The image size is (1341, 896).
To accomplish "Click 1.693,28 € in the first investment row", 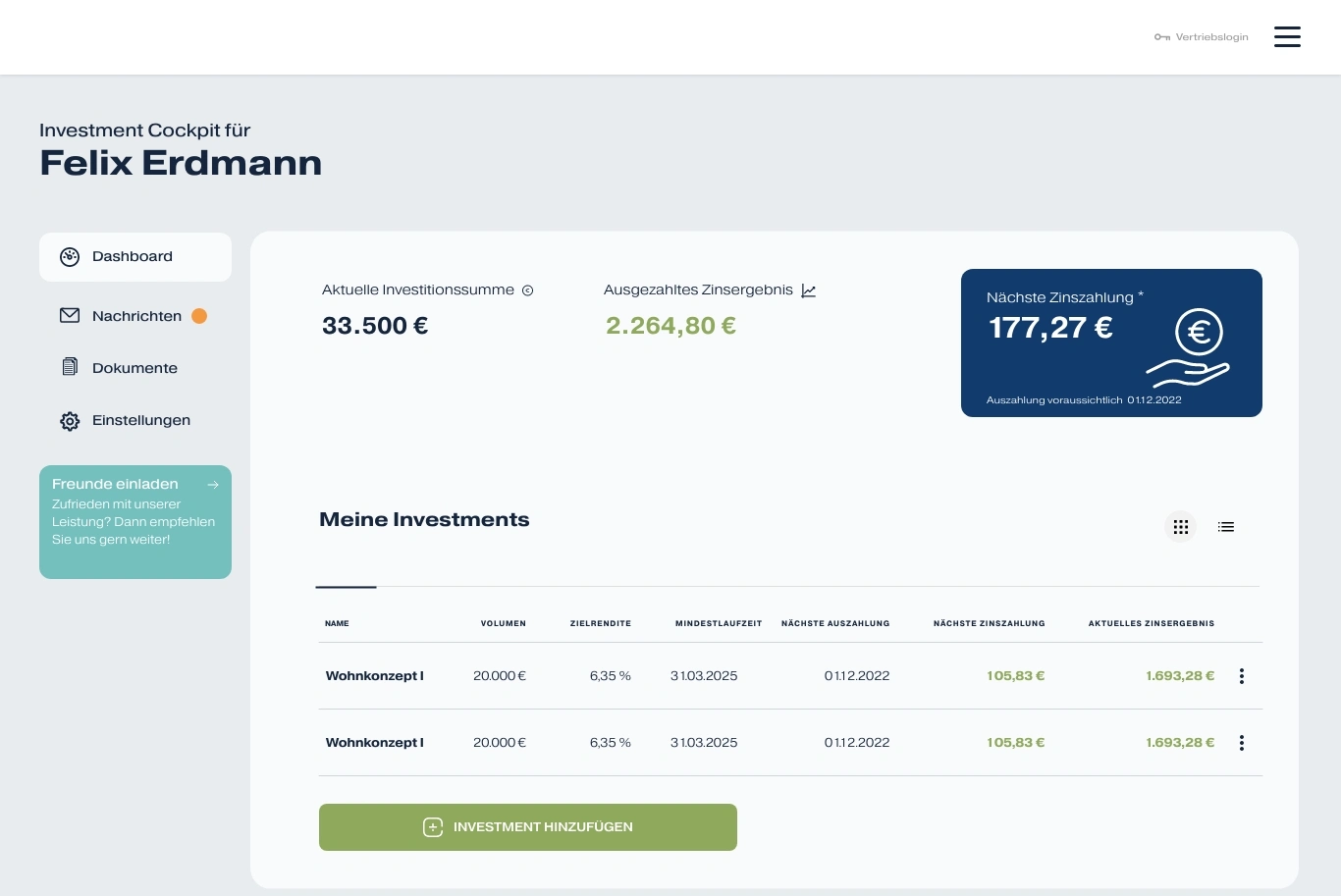I will coord(1180,676).
